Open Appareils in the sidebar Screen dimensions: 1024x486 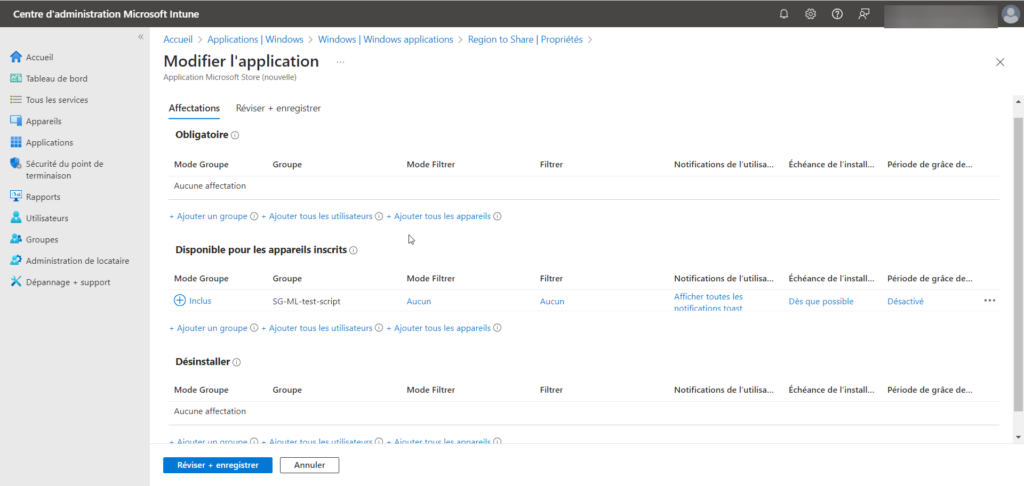pyautogui.click(x=43, y=121)
